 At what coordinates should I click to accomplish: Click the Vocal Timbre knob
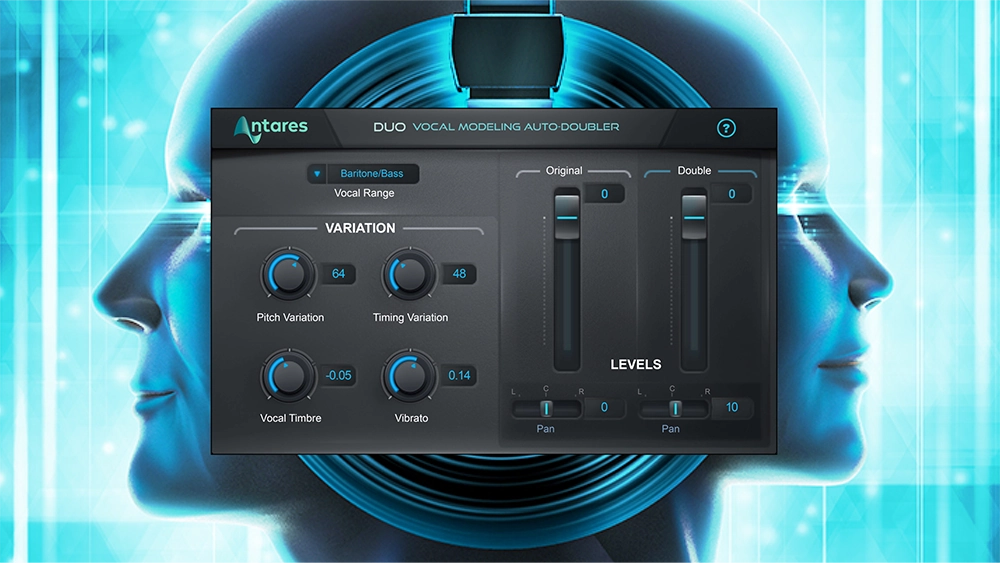coord(288,376)
